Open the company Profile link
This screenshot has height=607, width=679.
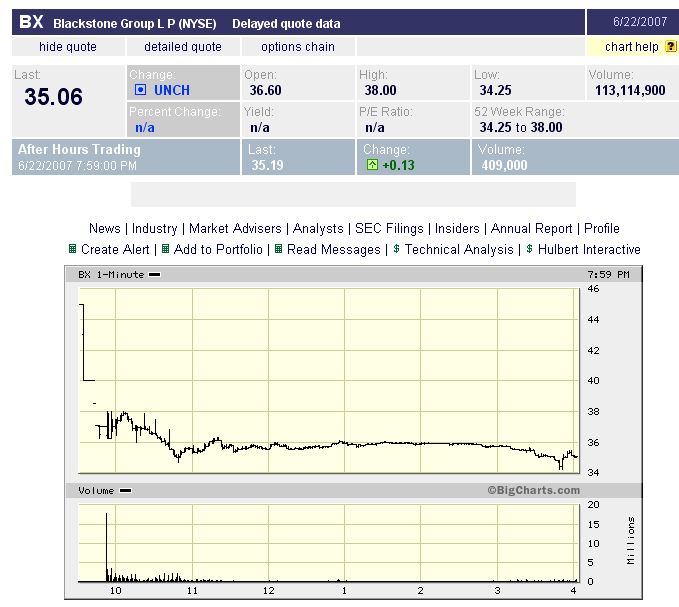601,228
